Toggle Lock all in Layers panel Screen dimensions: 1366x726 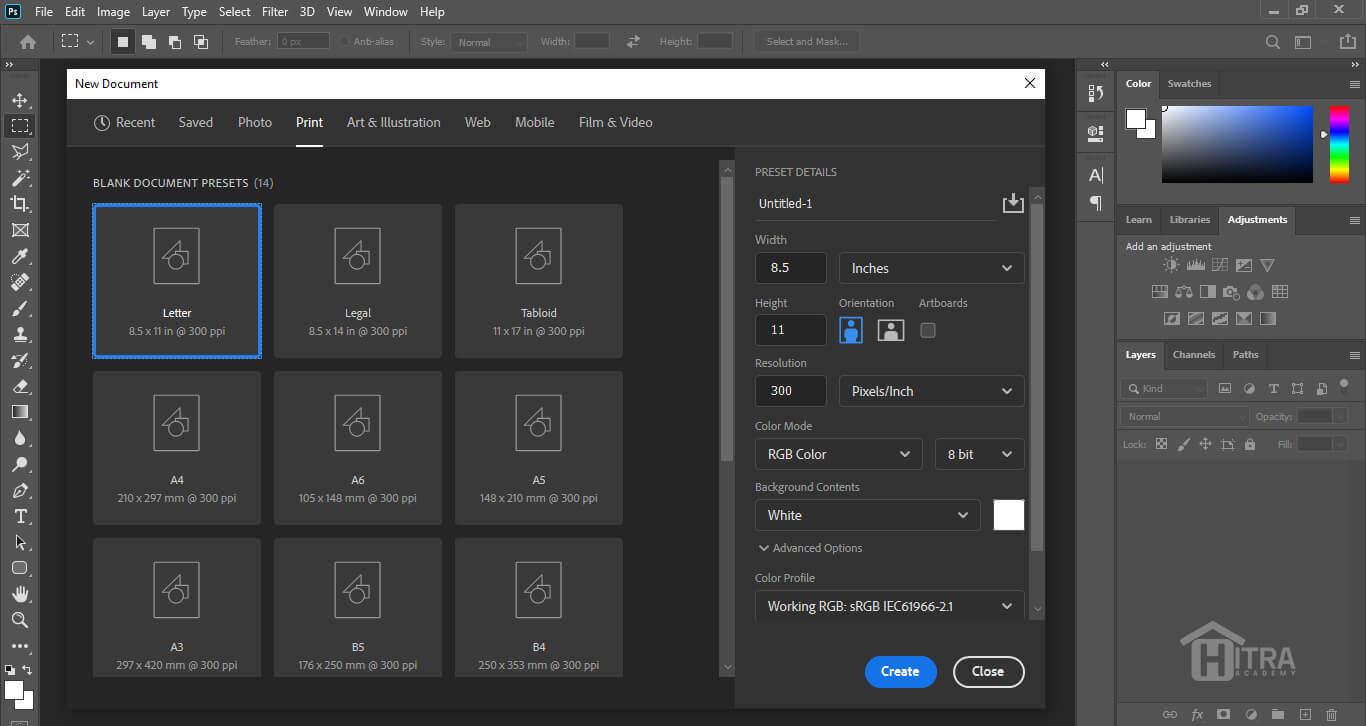coord(1249,444)
